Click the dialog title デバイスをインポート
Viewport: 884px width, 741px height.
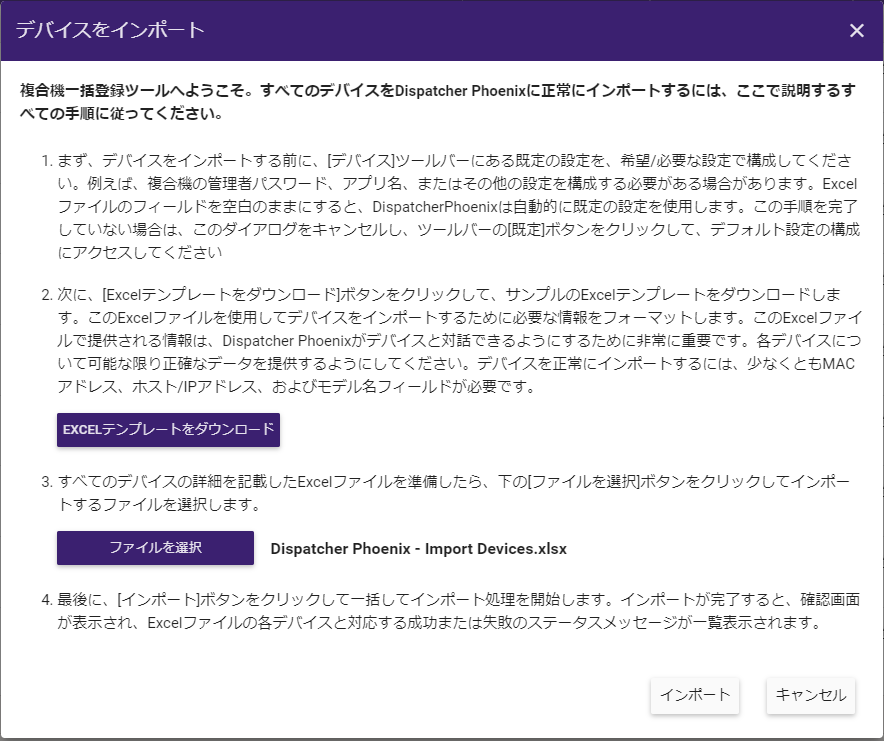110,30
